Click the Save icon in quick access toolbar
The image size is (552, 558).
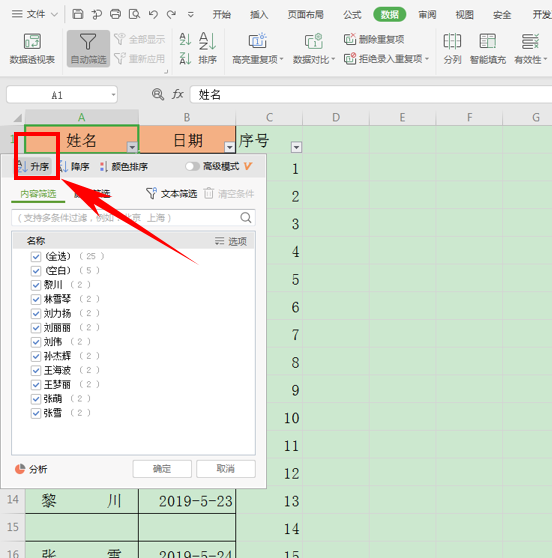click(x=78, y=14)
